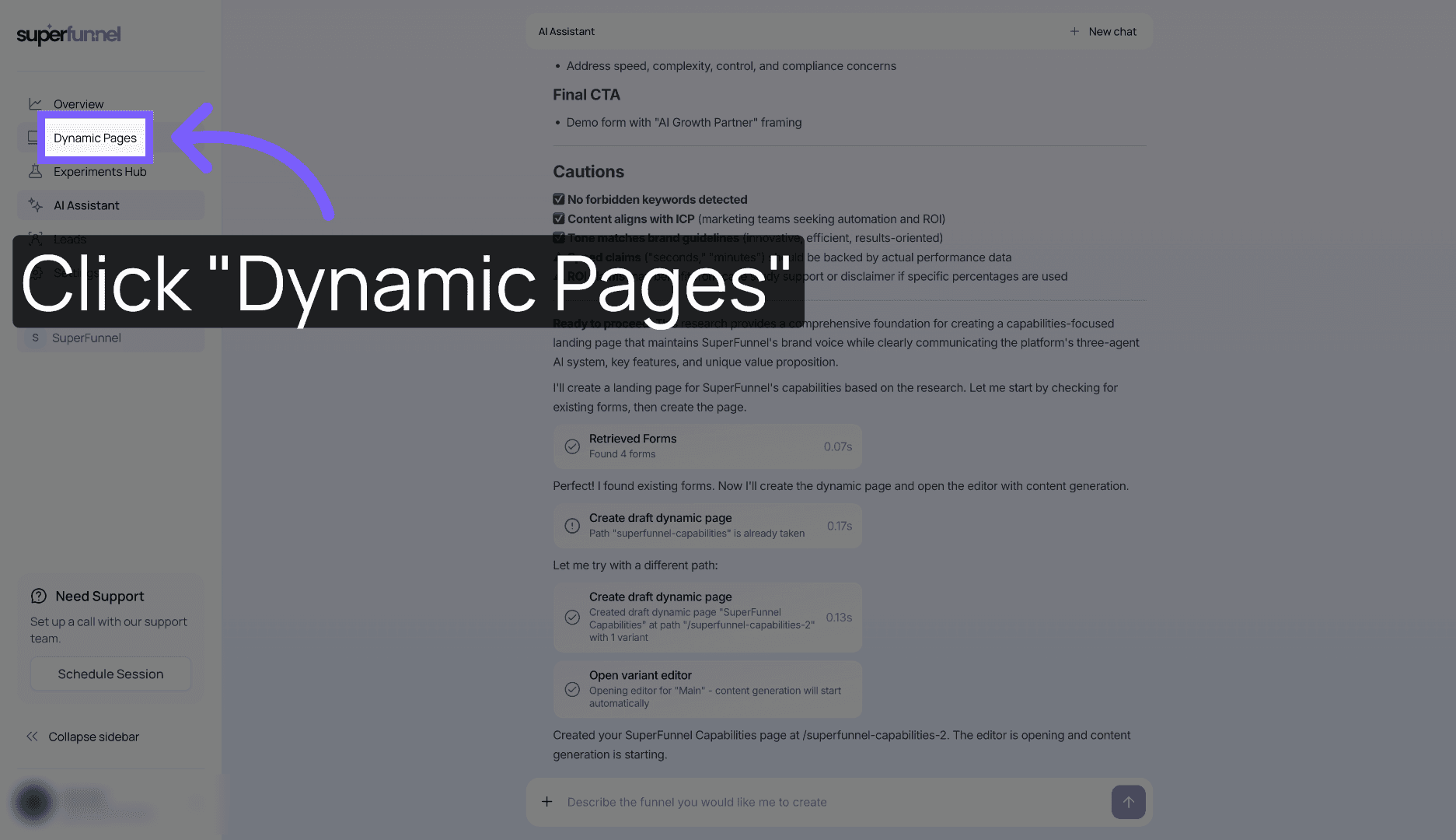Click the double-chevron collapse icon
Screen dimensions: 1456x840
tap(32, 737)
